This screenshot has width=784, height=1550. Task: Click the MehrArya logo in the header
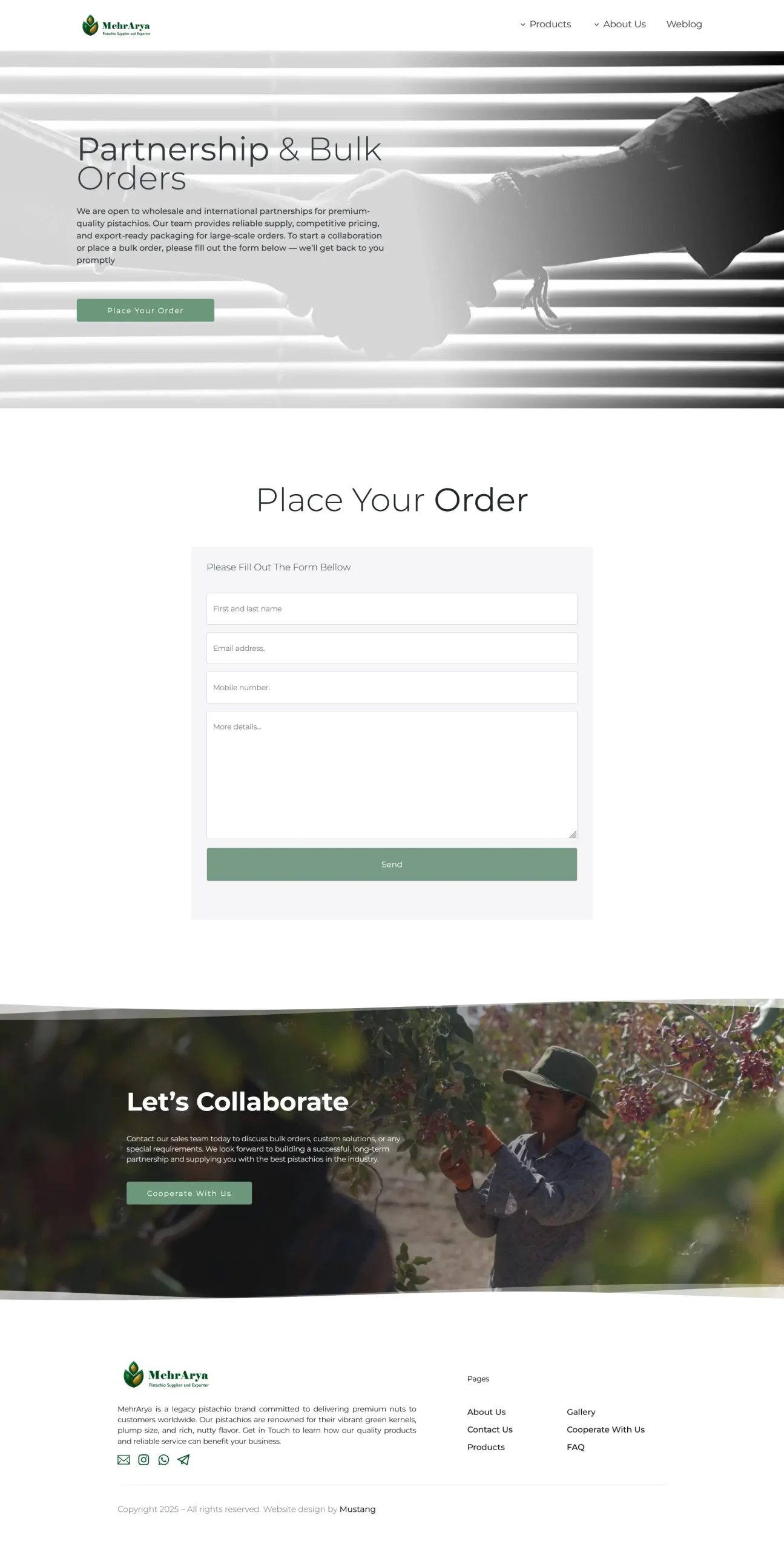coord(116,25)
